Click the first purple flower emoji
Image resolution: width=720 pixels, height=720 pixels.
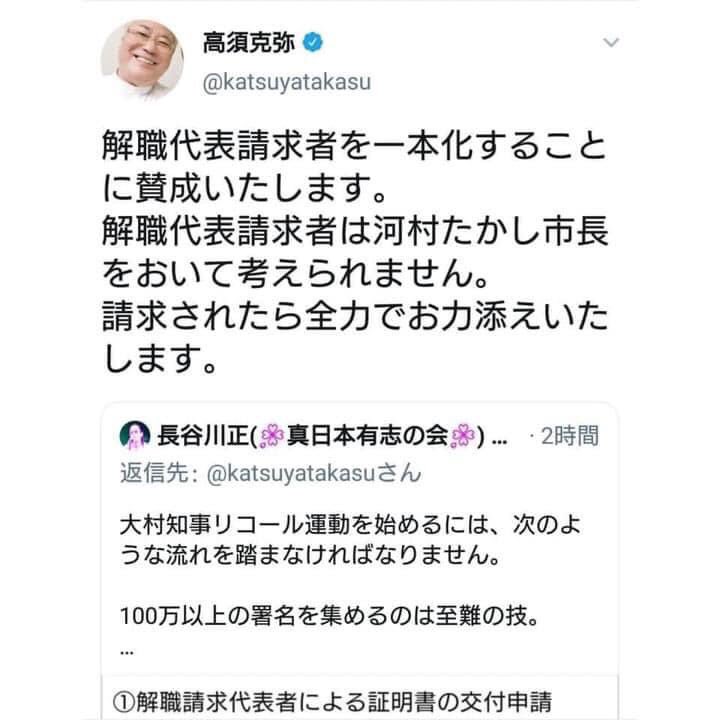click(272, 436)
